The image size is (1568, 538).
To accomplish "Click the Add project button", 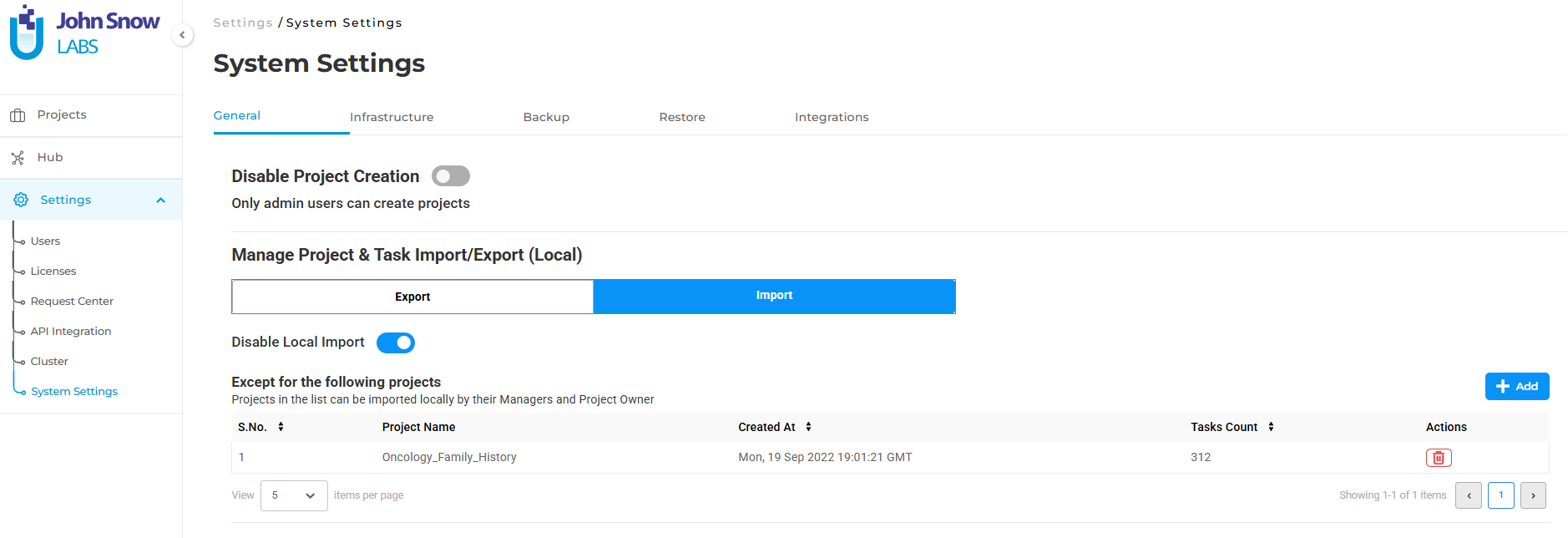I will point(1516,386).
